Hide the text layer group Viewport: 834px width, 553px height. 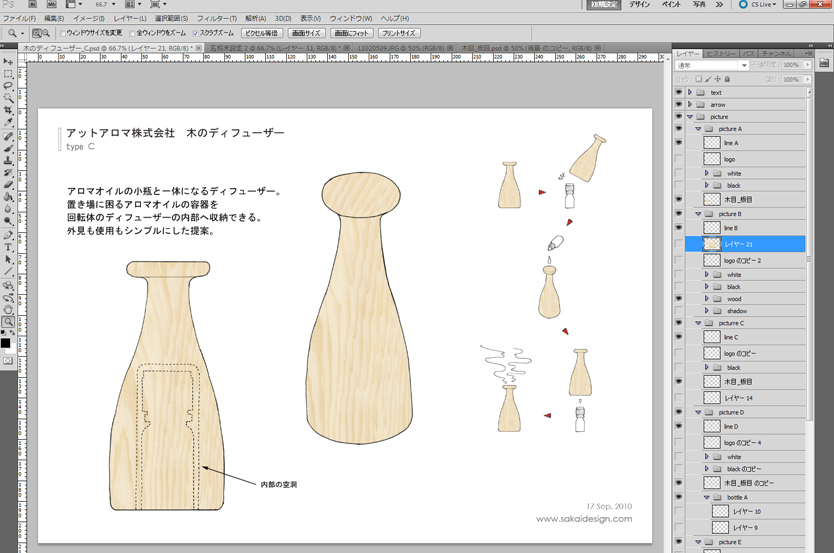click(679, 92)
